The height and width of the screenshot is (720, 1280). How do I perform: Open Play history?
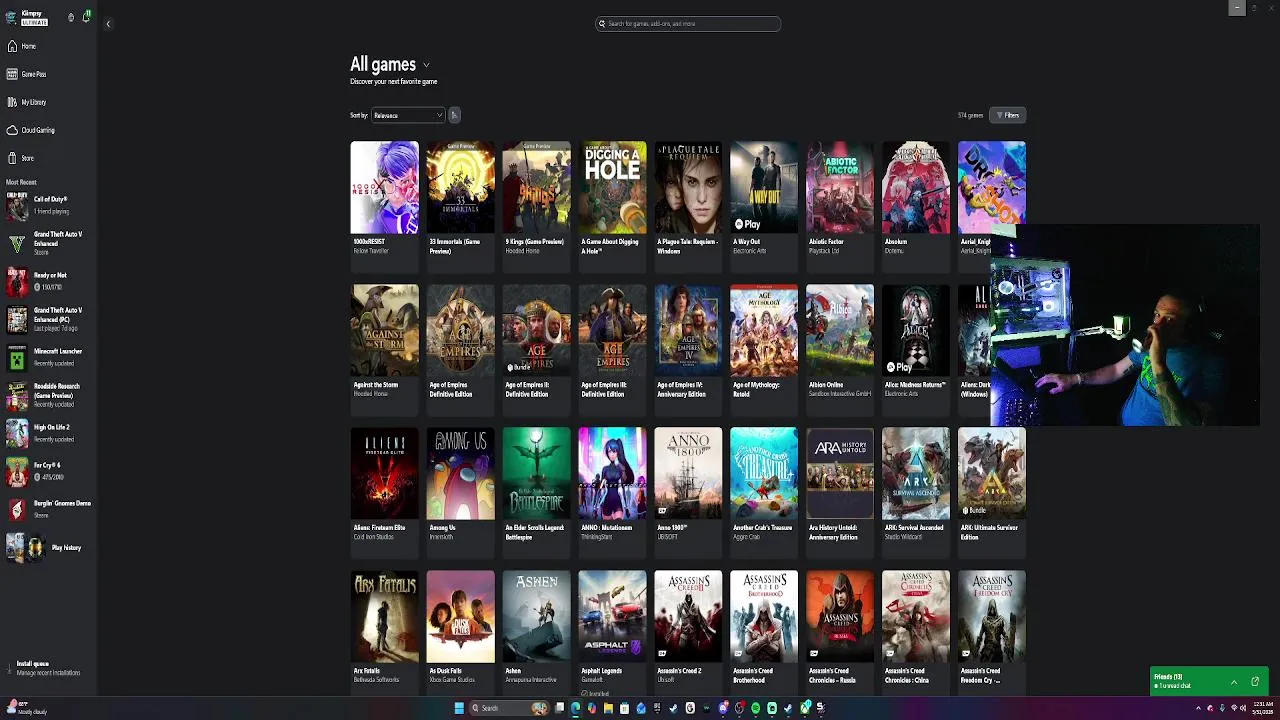(48, 547)
